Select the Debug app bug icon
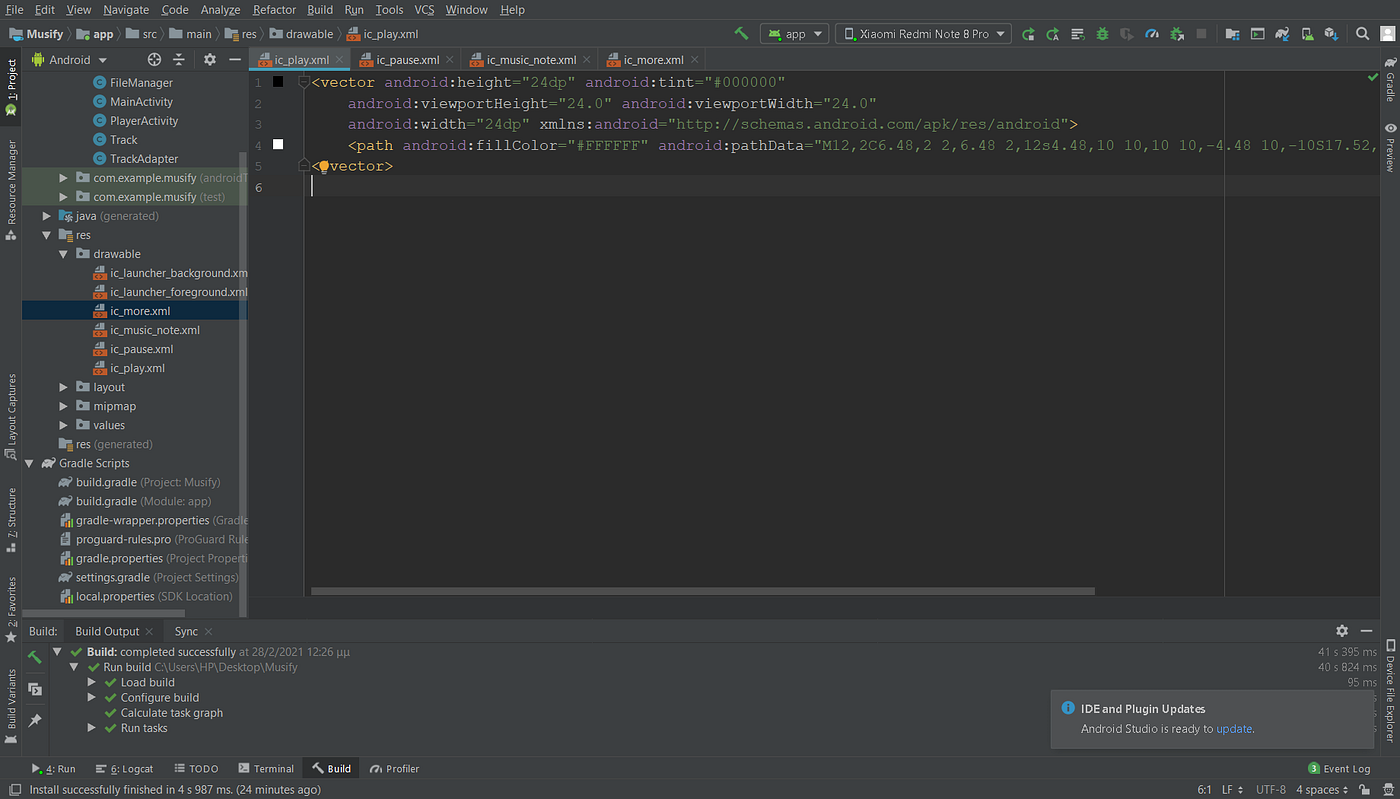 pyautogui.click(x=1101, y=33)
